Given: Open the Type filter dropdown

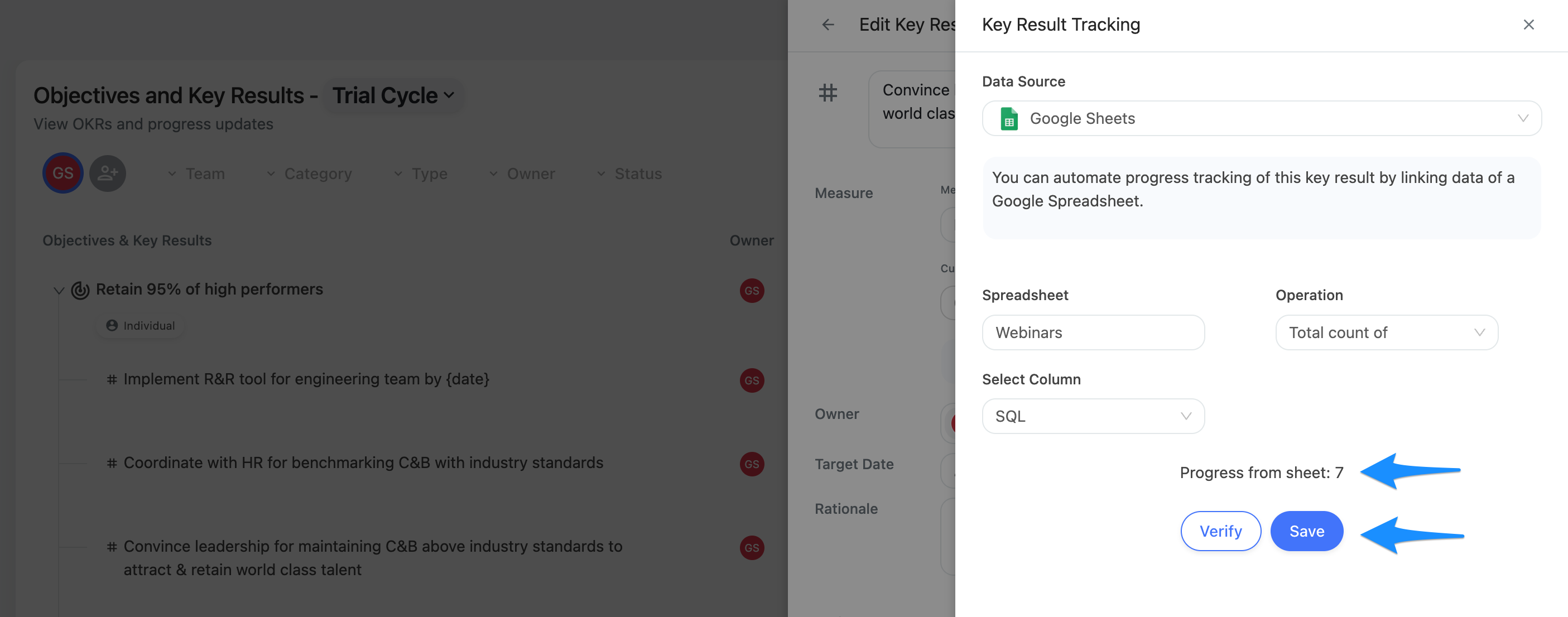Looking at the screenshot, I should [x=420, y=174].
